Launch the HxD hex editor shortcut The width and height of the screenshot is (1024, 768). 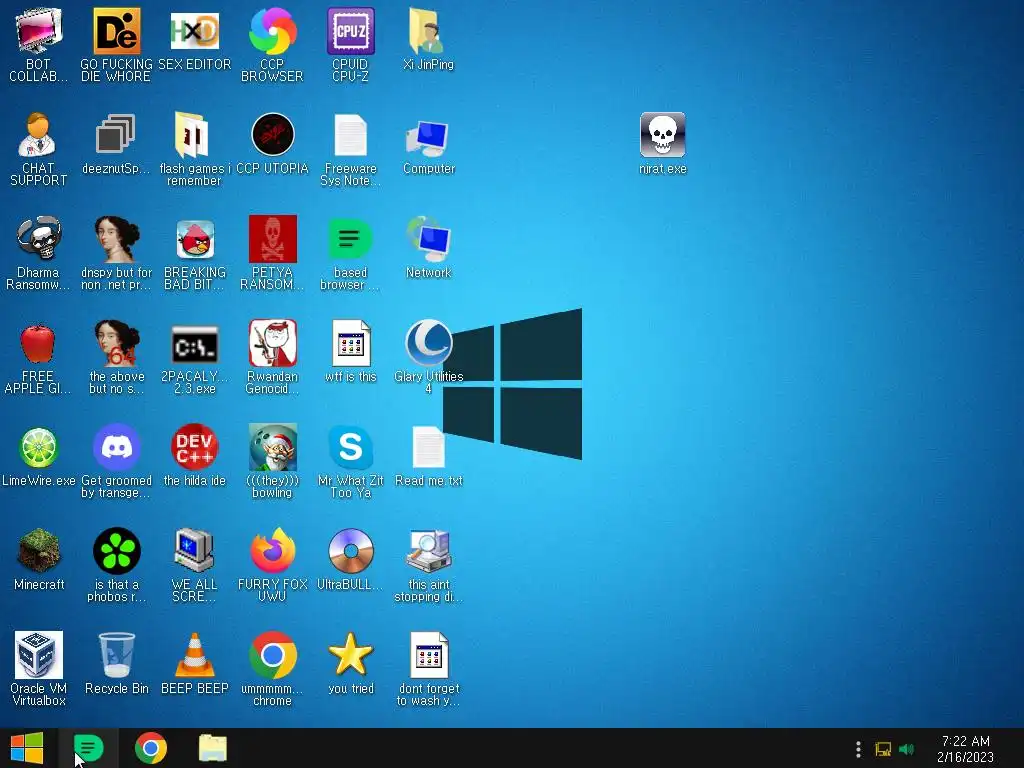click(195, 39)
